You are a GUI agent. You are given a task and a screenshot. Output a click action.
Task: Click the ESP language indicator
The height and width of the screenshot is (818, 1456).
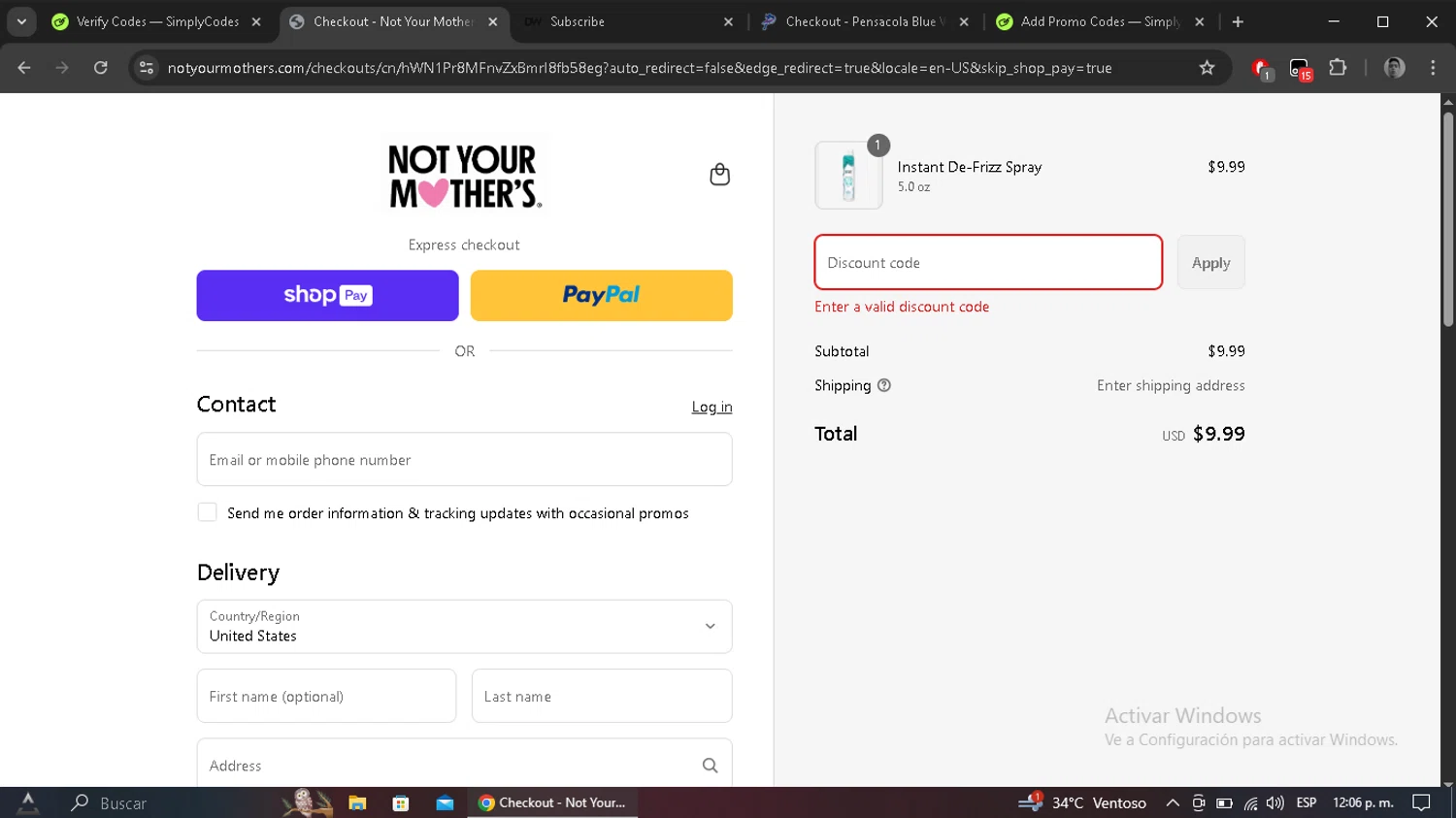[x=1307, y=802]
